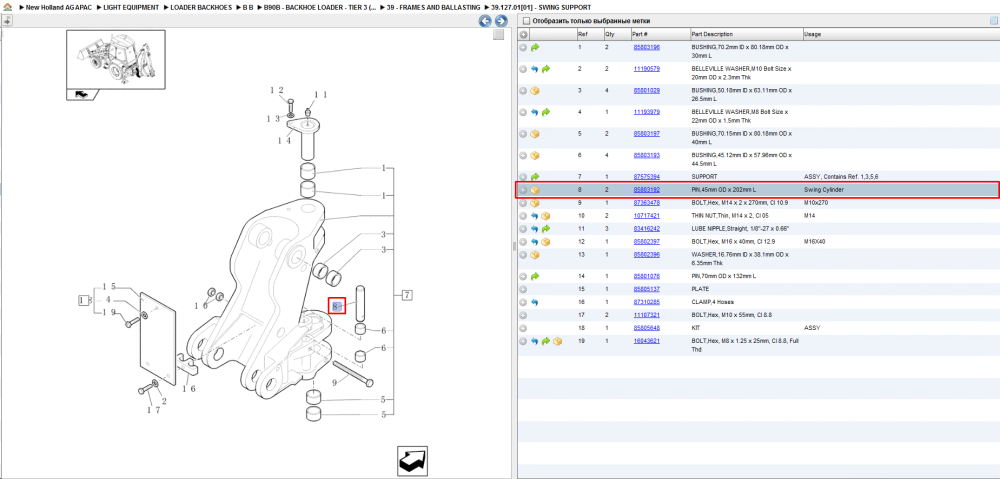The image size is (1000, 479).
Task: Click 'Swing Cylinder' usage text
Action: coord(824,190)
